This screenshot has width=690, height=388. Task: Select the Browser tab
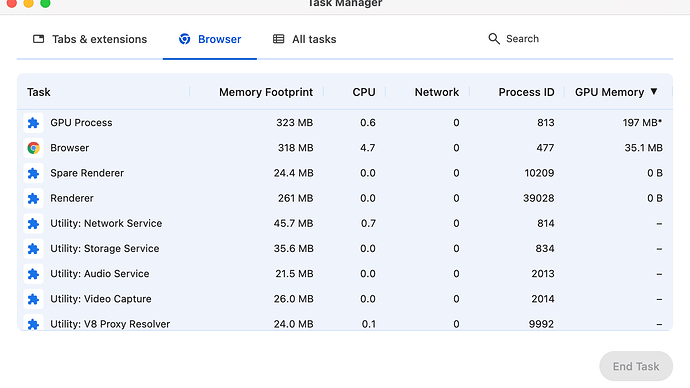pyautogui.click(x=210, y=39)
